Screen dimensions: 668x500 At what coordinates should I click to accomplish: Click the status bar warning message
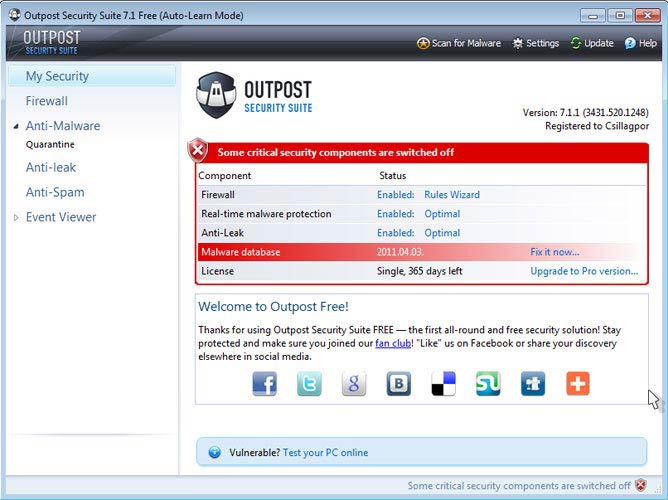point(518,486)
